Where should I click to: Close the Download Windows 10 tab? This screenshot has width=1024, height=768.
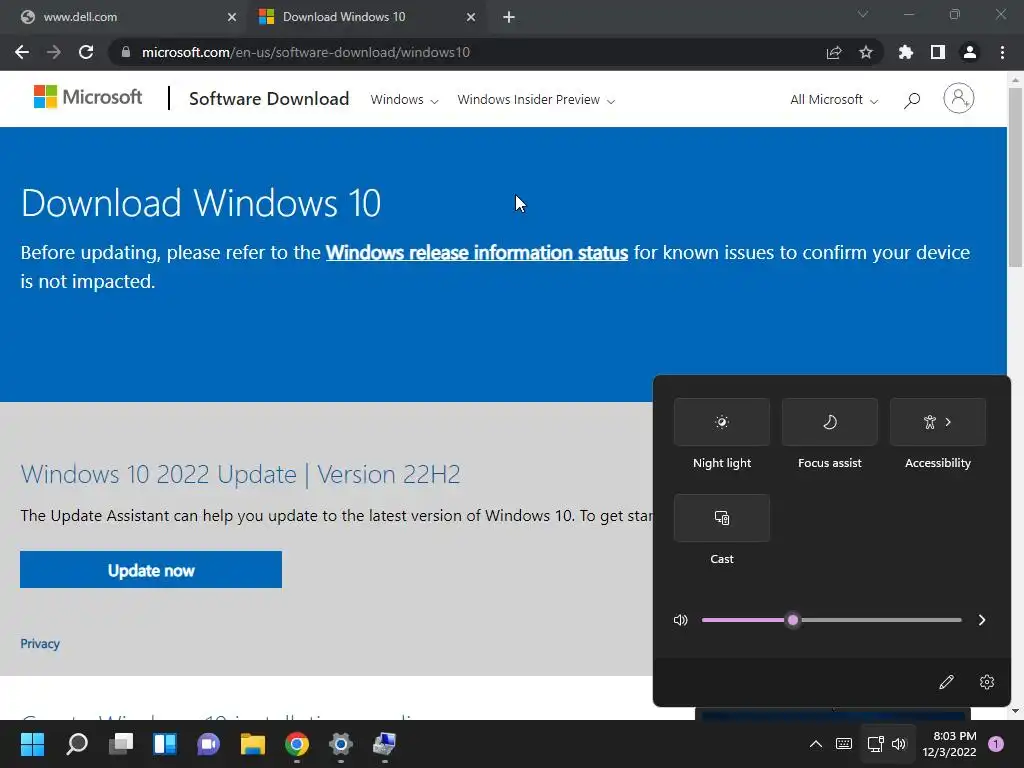tap(471, 17)
